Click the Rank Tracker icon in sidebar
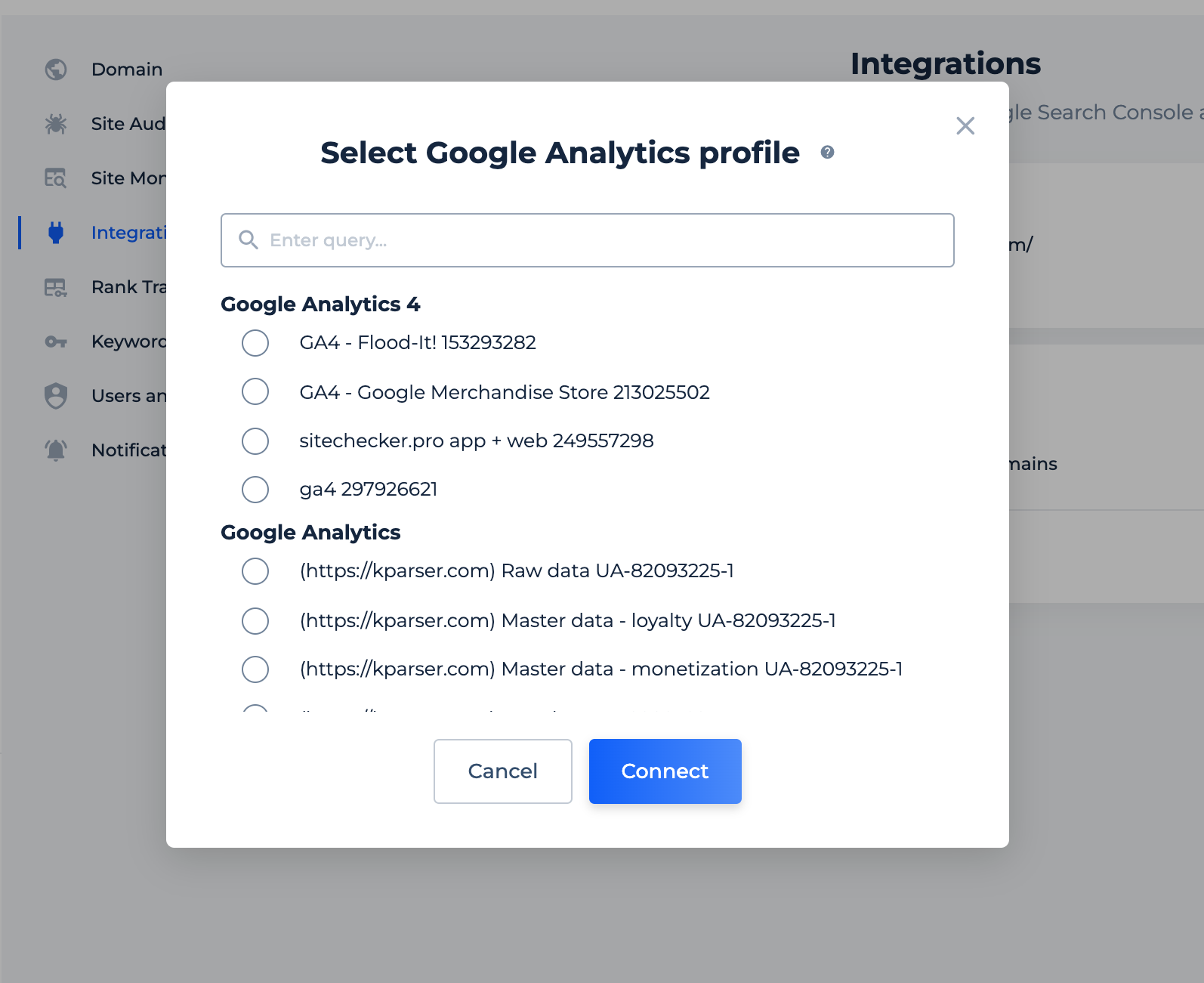This screenshot has width=1204, height=983. [x=56, y=287]
